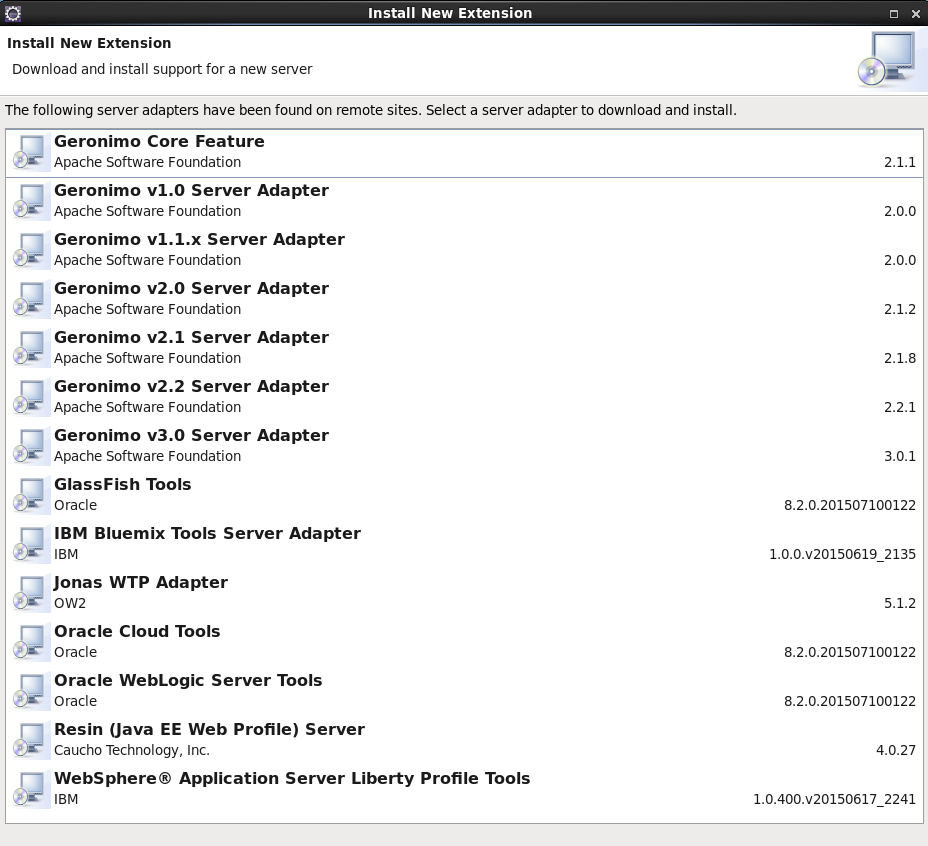Click the Geronimo v1.0 Server Adapter icon
The width and height of the screenshot is (928, 846).
coord(30,202)
